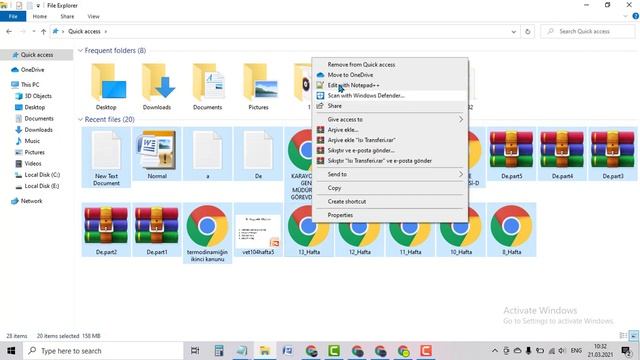
Task: Open the Share ribbon tab
Action: (x=67, y=16)
